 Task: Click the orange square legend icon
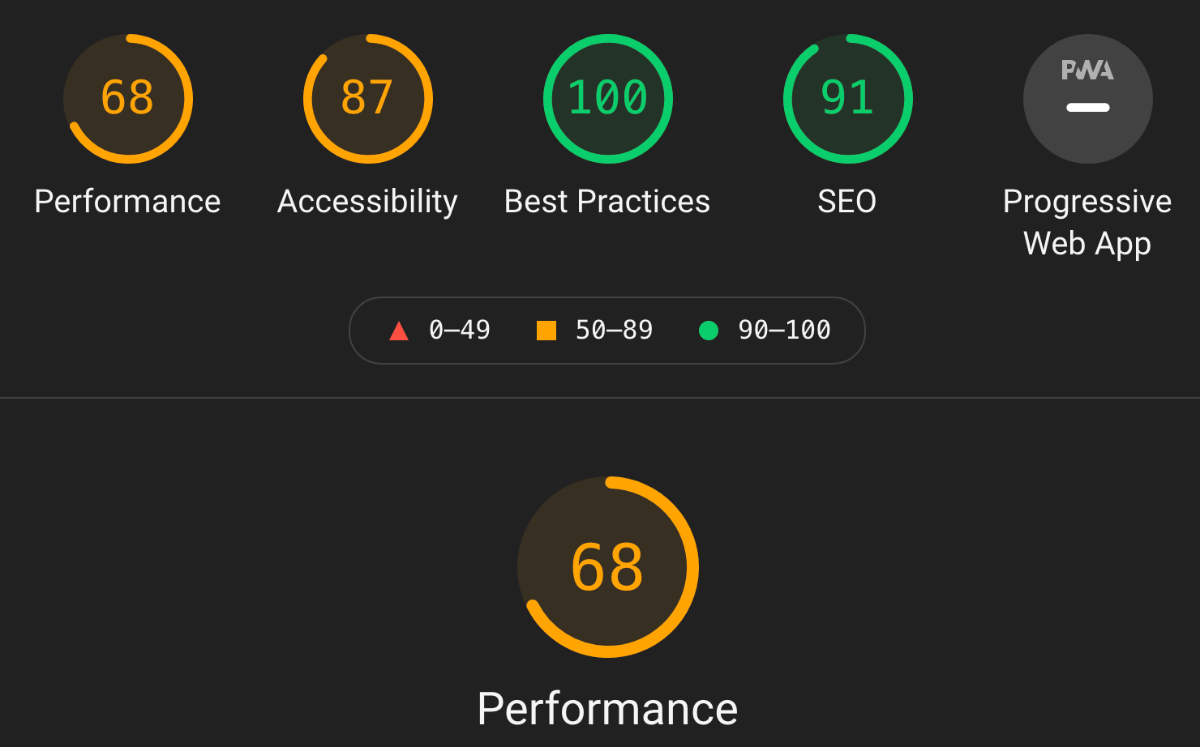pyautogui.click(x=546, y=330)
